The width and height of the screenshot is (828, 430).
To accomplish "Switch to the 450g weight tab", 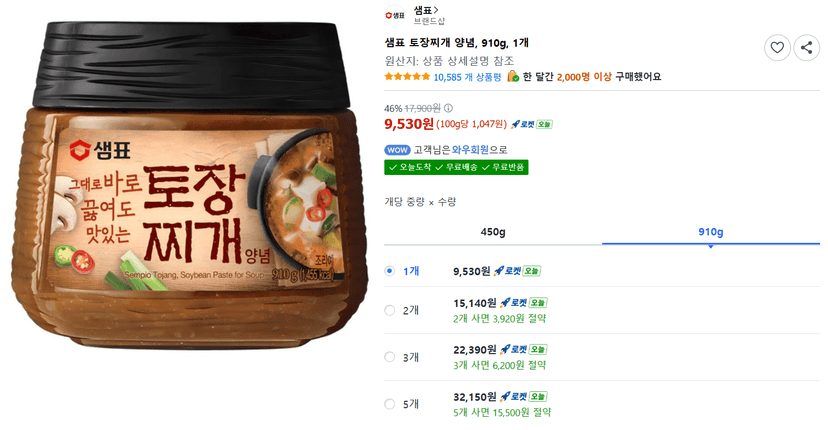I will [493, 232].
